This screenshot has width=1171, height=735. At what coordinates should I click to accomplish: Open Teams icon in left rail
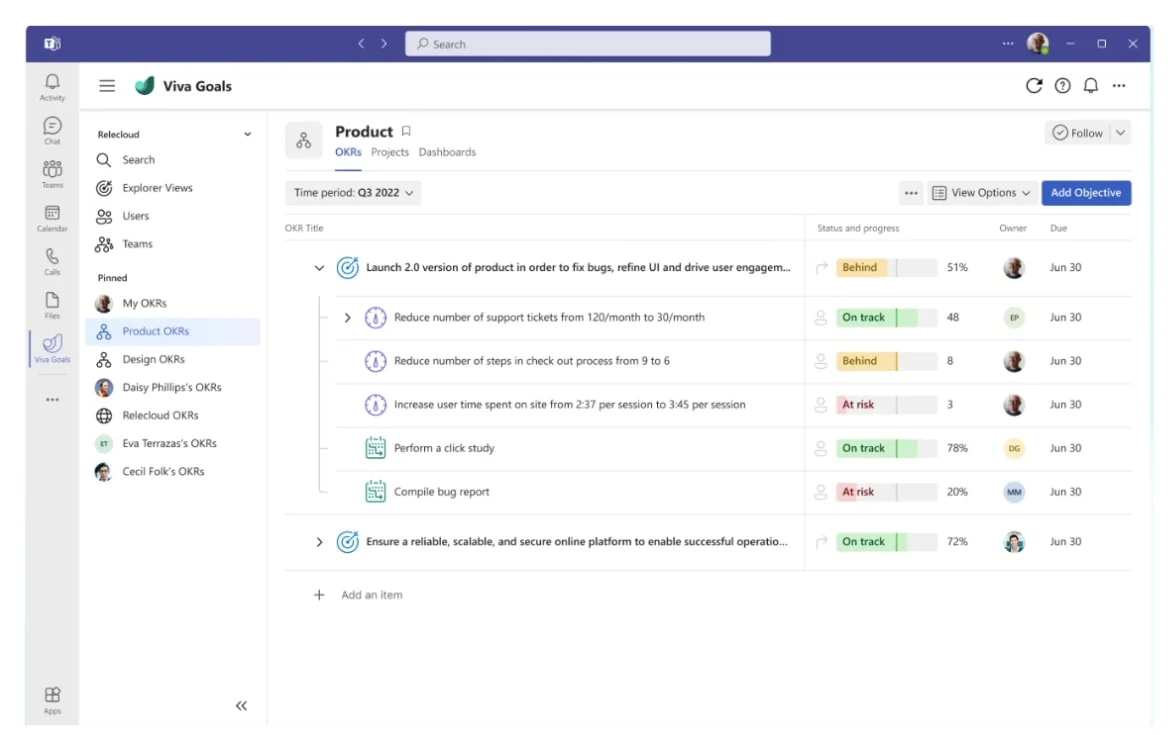(52, 174)
